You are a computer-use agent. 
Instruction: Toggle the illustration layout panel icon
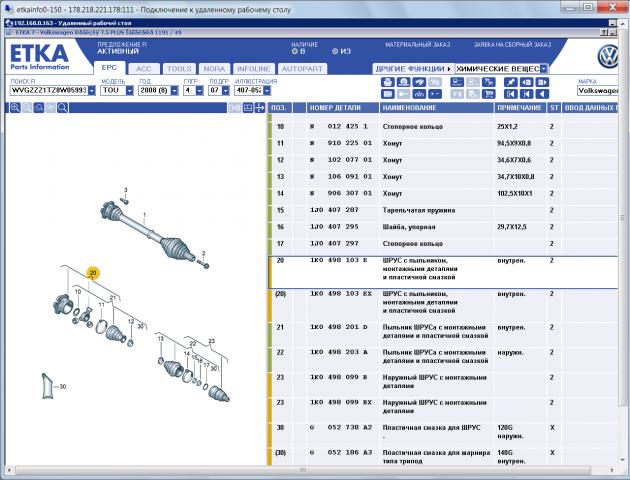click(x=248, y=108)
